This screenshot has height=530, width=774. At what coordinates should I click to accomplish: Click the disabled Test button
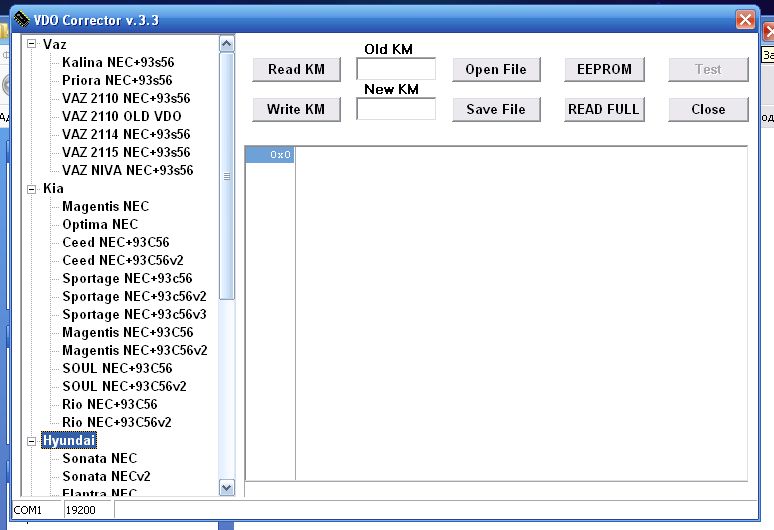[708, 70]
